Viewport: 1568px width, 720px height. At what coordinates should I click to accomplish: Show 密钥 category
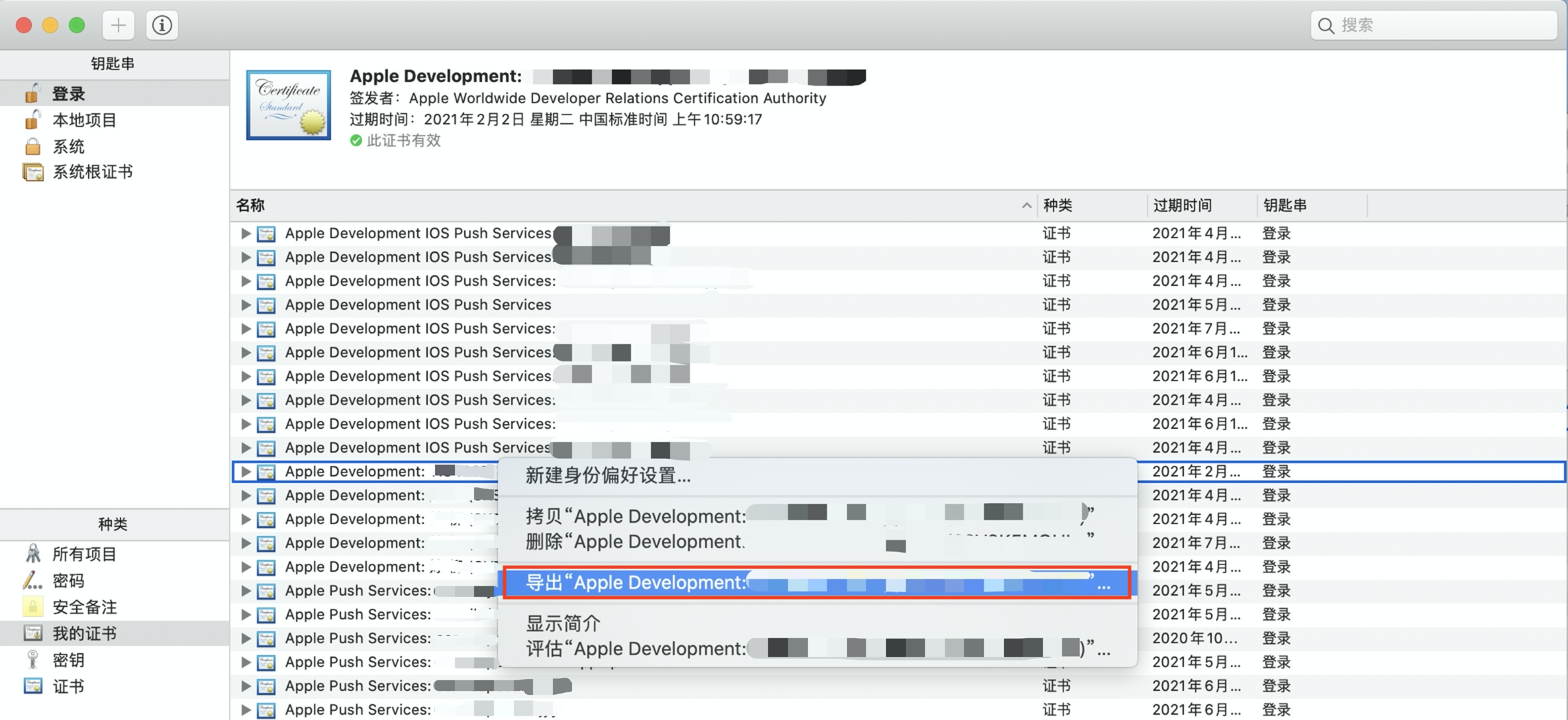point(68,660)
